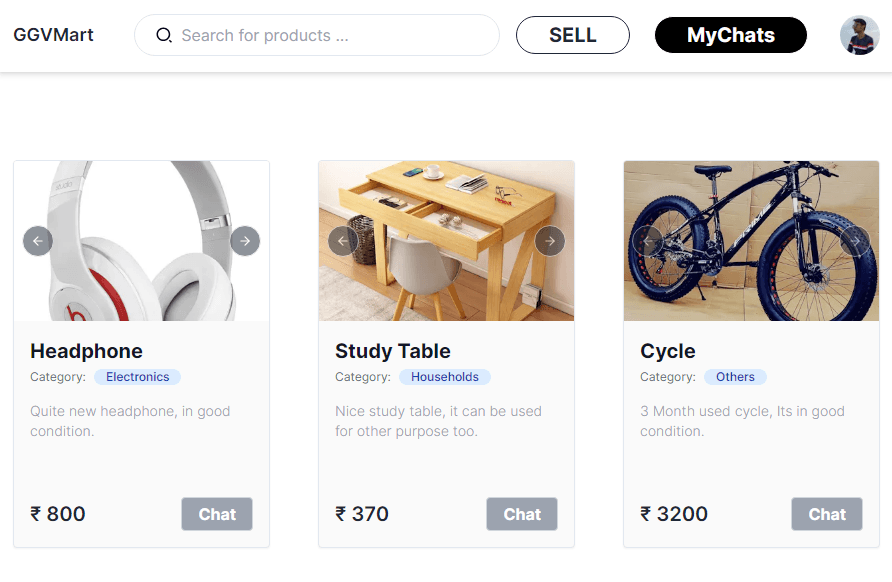Click the search magnifier icon
892x582 pixels.
[164, 35]
